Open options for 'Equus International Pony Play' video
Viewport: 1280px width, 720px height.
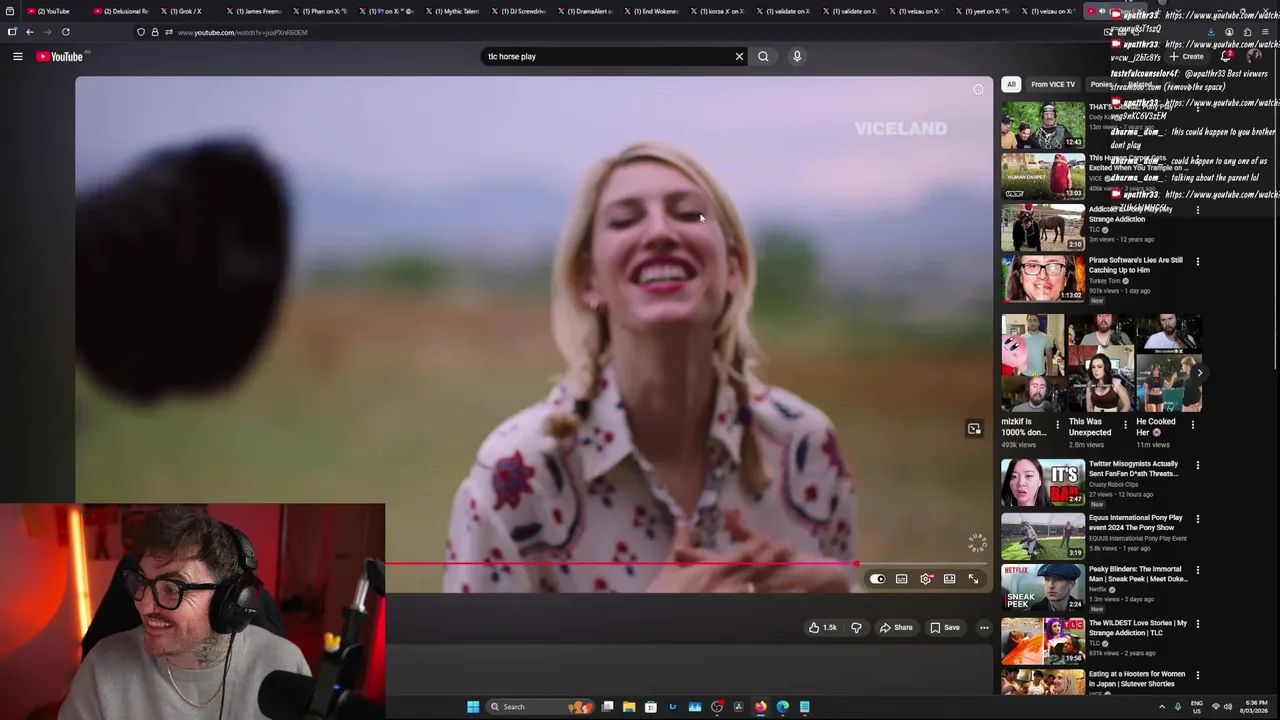point(1198,519)
